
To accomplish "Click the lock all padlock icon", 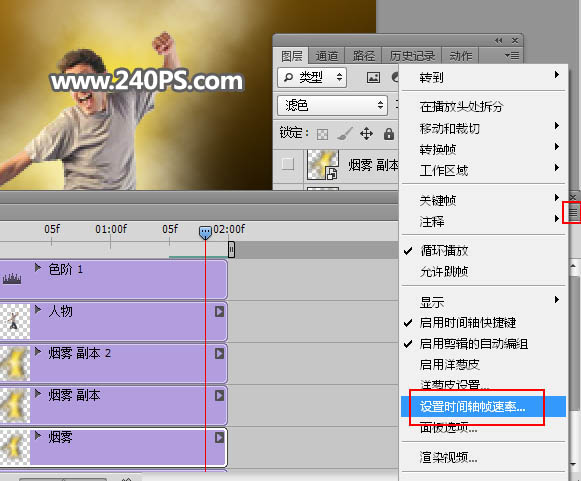I will click(x=389, y=133).
